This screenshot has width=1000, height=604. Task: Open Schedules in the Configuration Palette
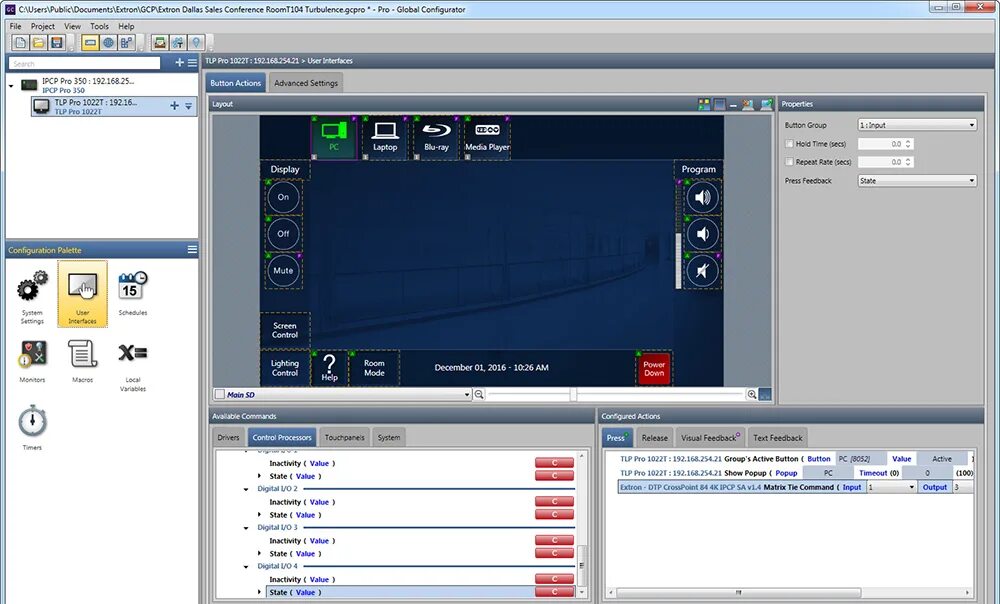pos(133,292)
